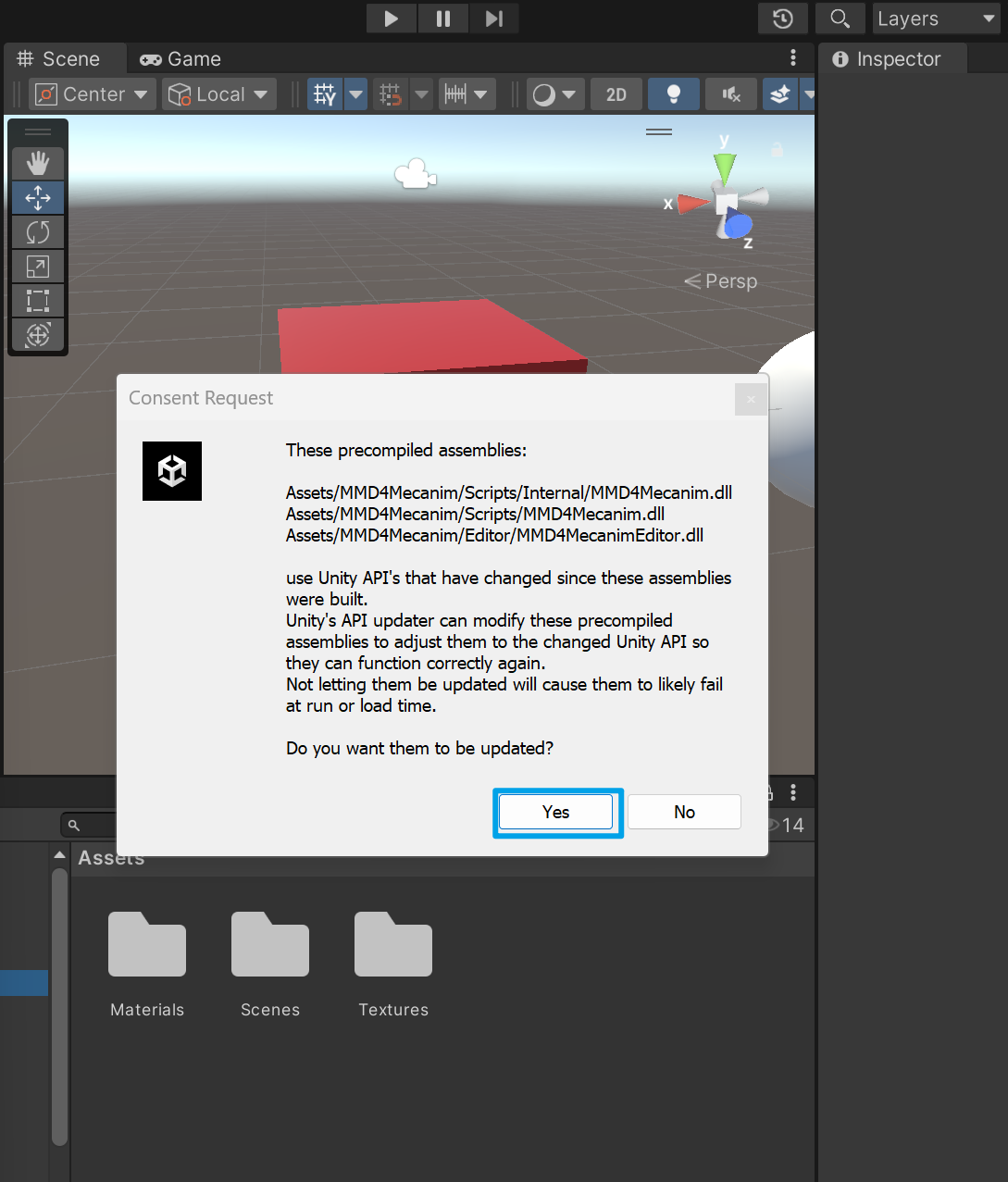Start Play mode with the Play button
Screen dimensions: 1008x1182
tap(392, 19)
